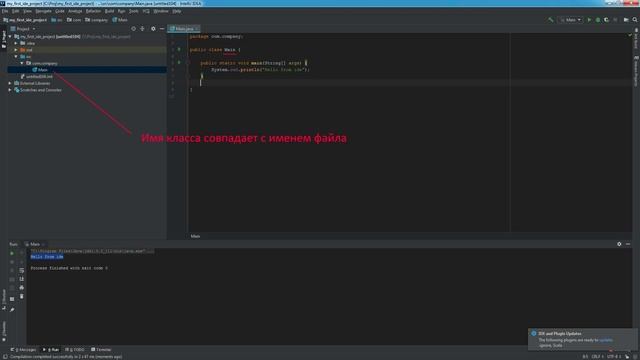Open the Run menu in menu bar

click(122, 11)
